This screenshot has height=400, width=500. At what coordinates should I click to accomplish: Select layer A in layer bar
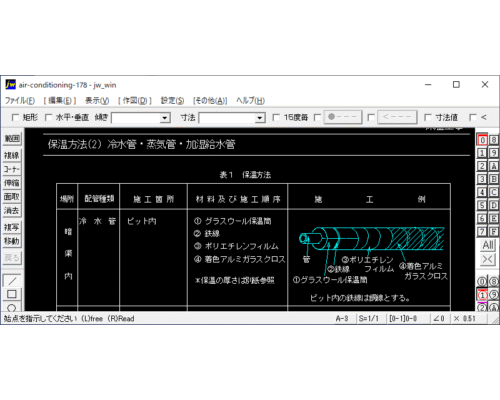point(494,166)
